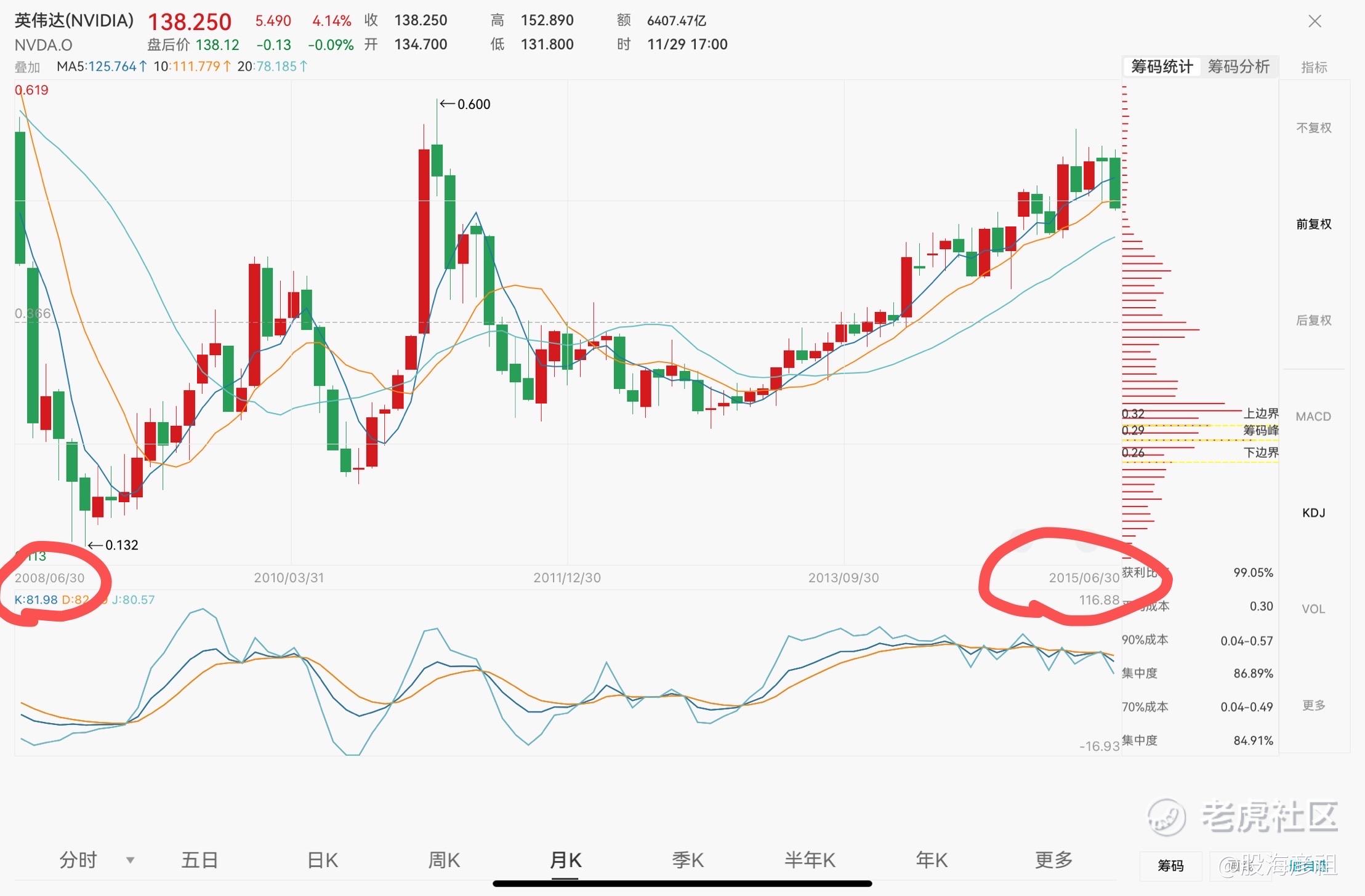The image size is (1365, 896).
Task: Select 后复权 adjustment option
Action: pyautogui.click(x=1313, y=320)
